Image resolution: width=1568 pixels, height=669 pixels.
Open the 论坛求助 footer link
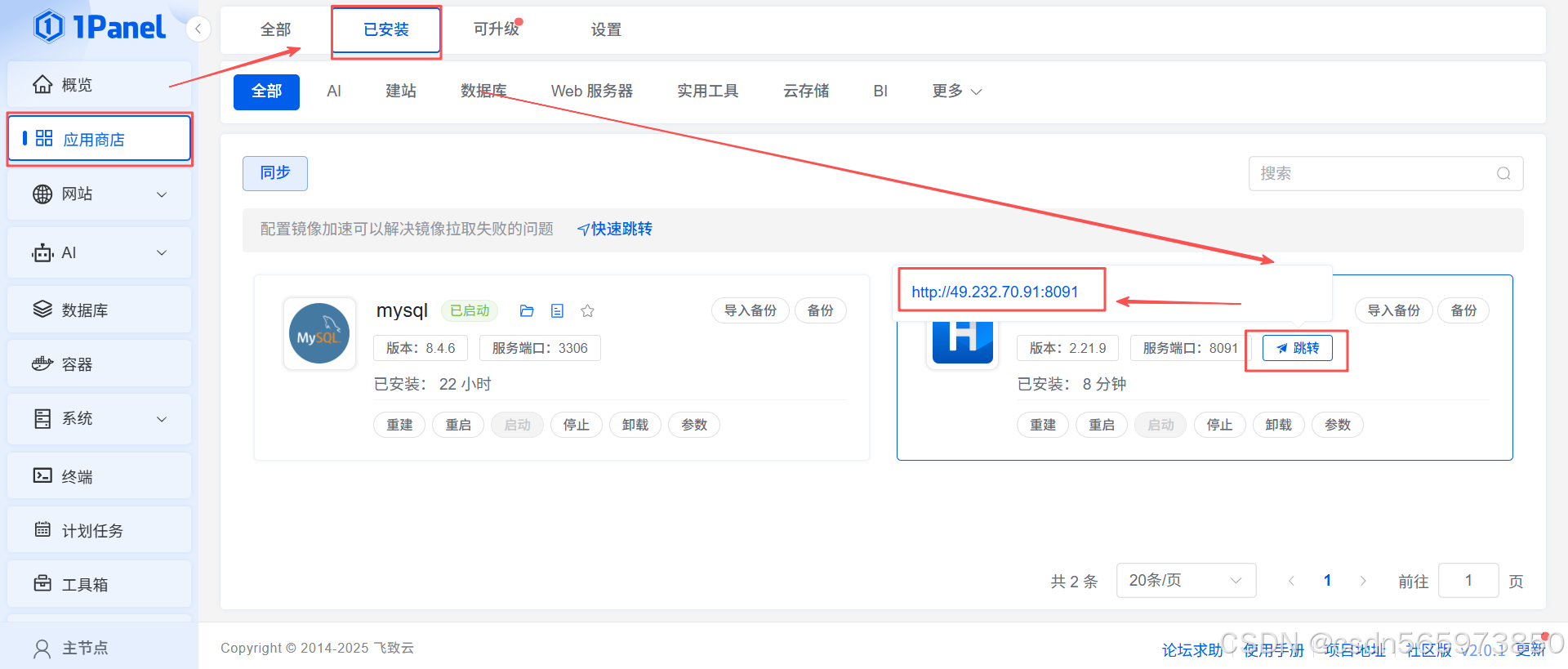pos(1192,650)
